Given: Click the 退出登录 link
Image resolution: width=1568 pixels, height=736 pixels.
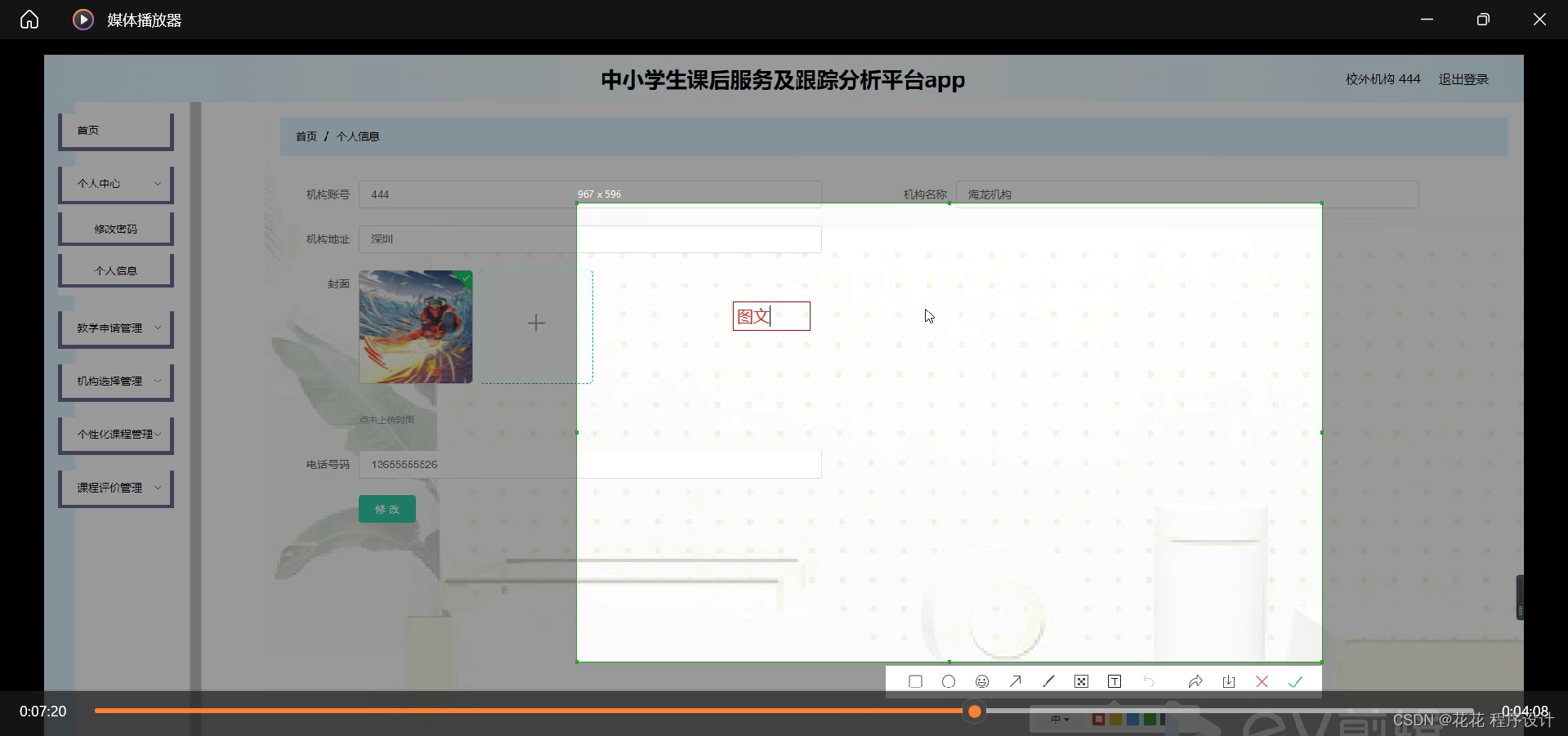Looking at the screenshot, I should point(1463,78).
